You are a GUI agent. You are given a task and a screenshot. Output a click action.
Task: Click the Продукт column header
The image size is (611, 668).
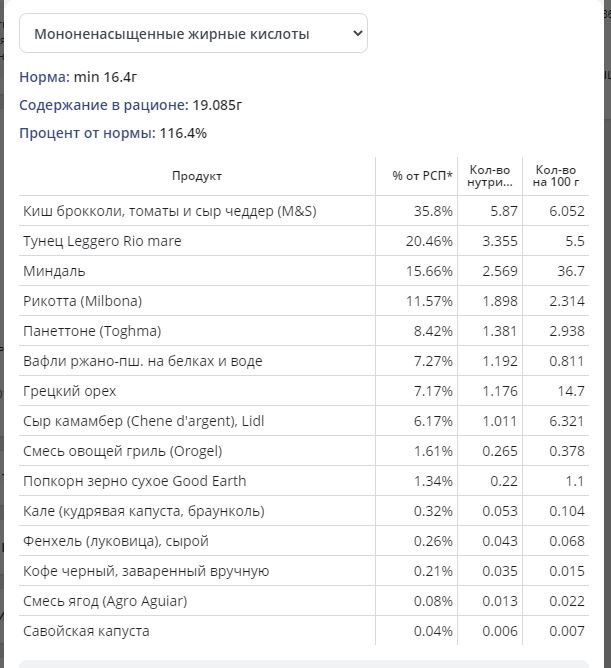197,176
